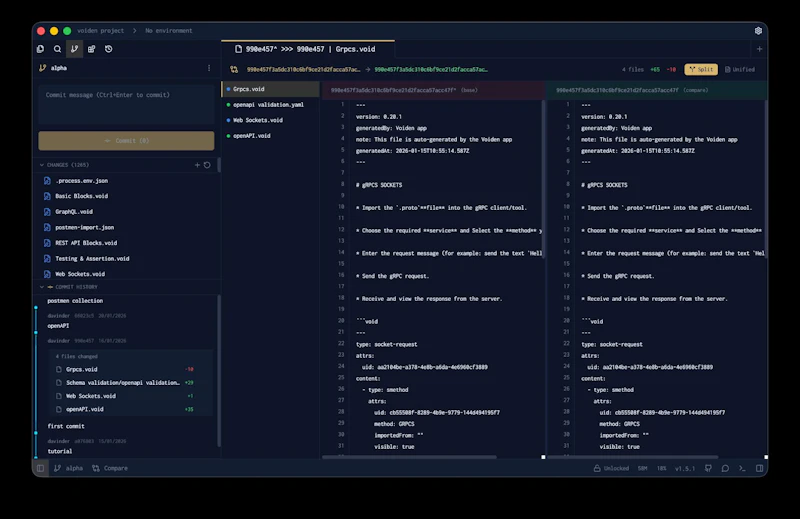Image resolution: width=800 pixels, height=519 pixels.
Task: Toggle left sidebar icon in status bar
Action: point(40,468)
